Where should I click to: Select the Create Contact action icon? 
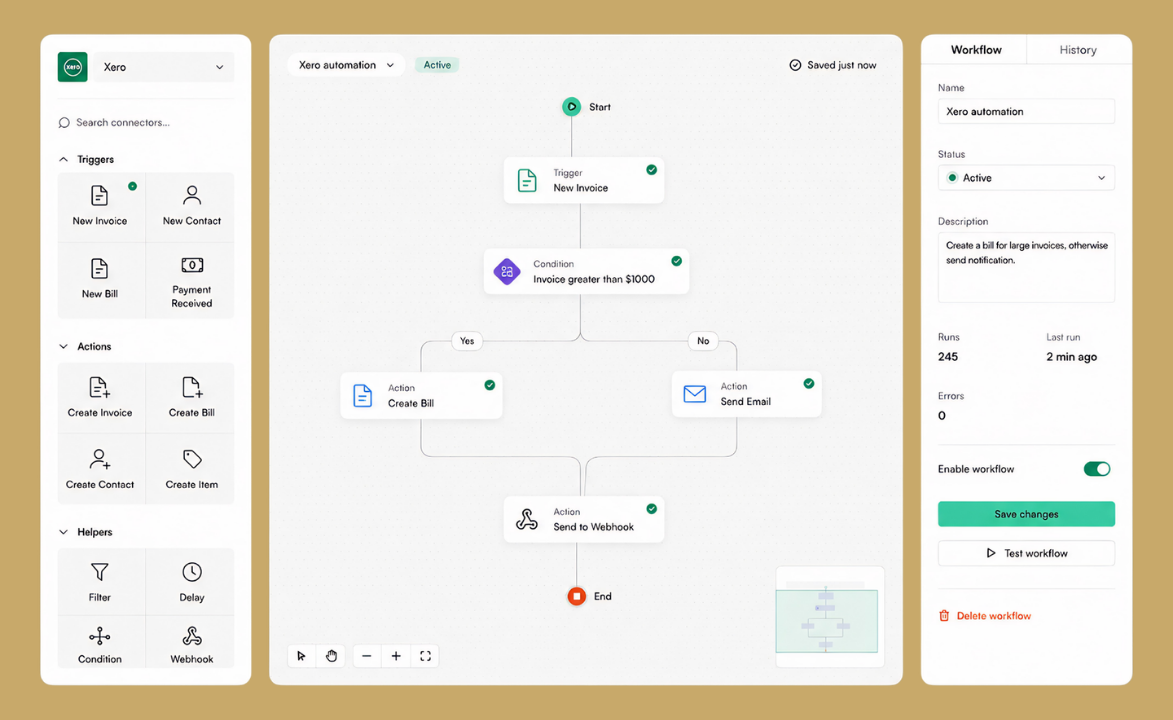pos(99,459)
